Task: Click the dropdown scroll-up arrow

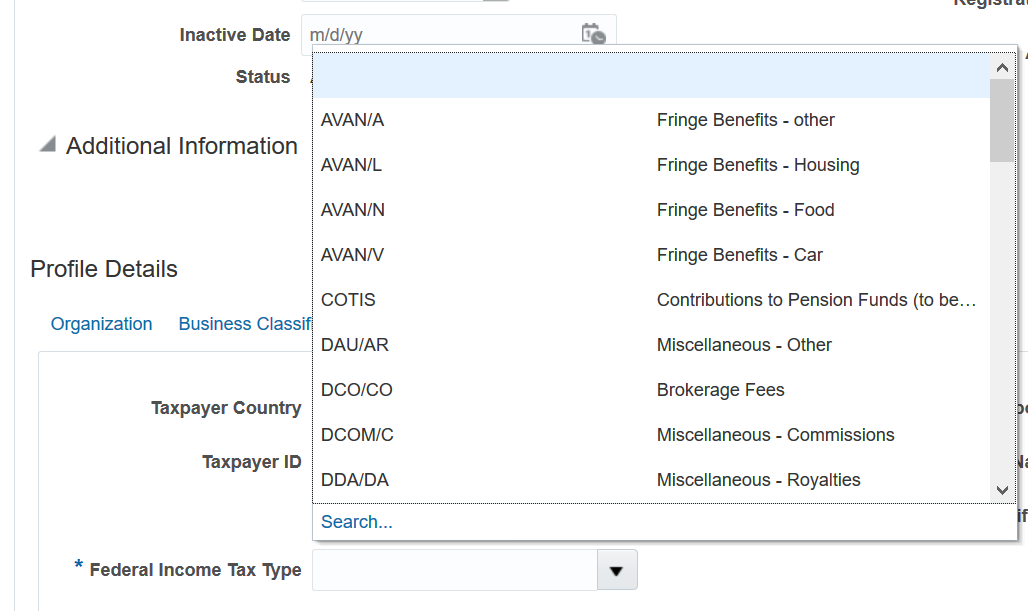Action: pos(1001,67)
